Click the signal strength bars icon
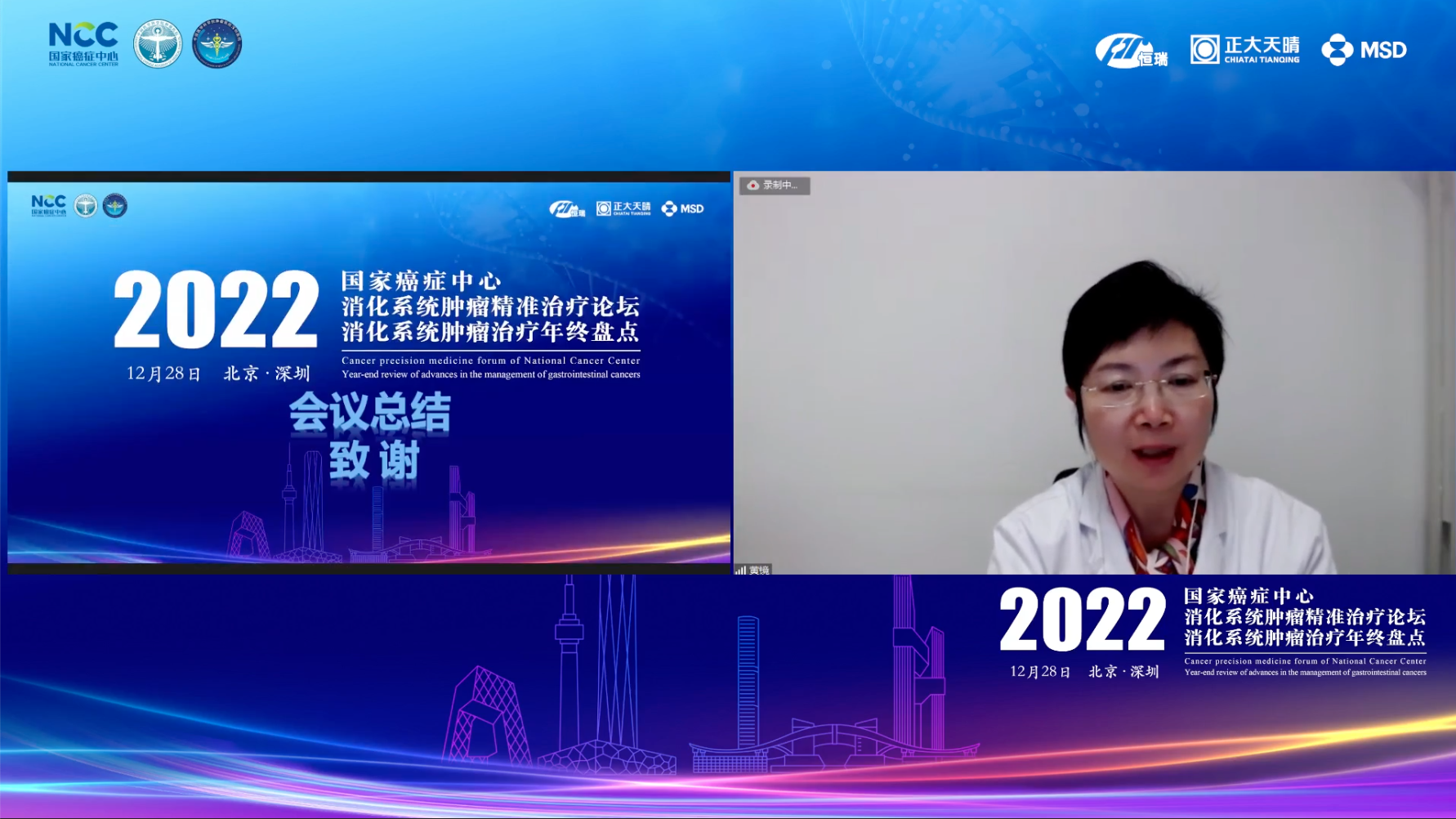The height and width of the screenshot is (819, 1456). pyautogui.click(x=741, y=570)
